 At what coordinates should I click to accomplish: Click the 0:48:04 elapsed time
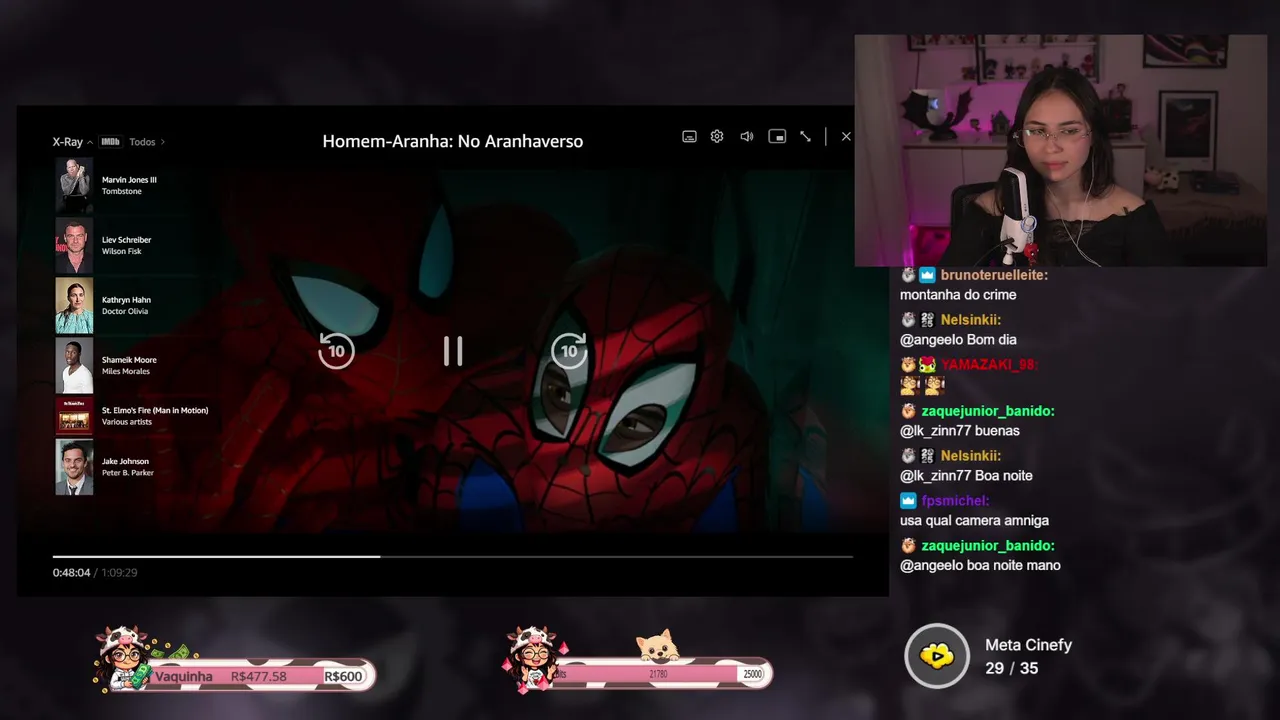[x=71, y=573]
